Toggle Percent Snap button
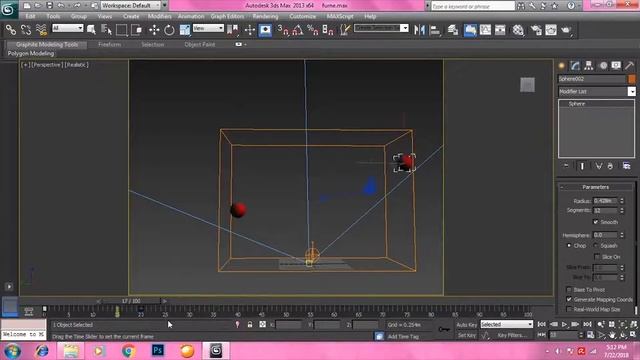This screenshot has height=360, width=640. click(x=313, y=30)
